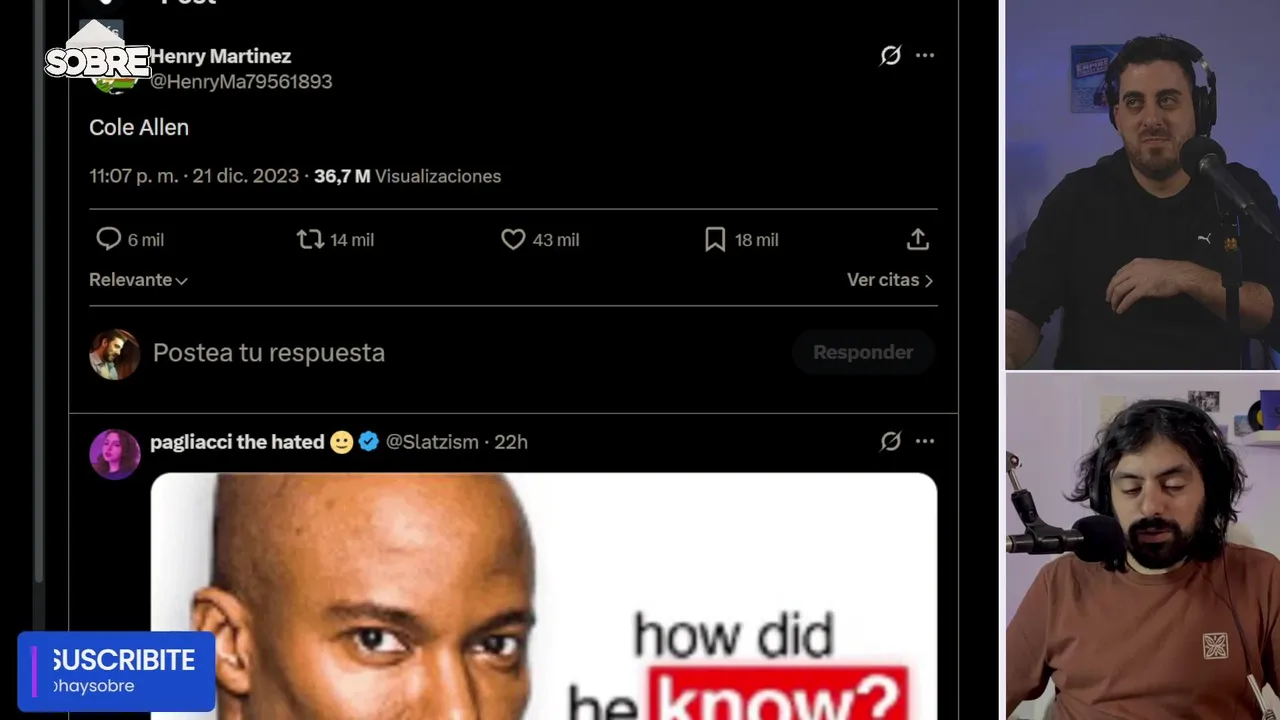The height and width of the screenshot is (720, 1280).
Task: Expand the Relevante sort dropdown
Action: (138, 280)
